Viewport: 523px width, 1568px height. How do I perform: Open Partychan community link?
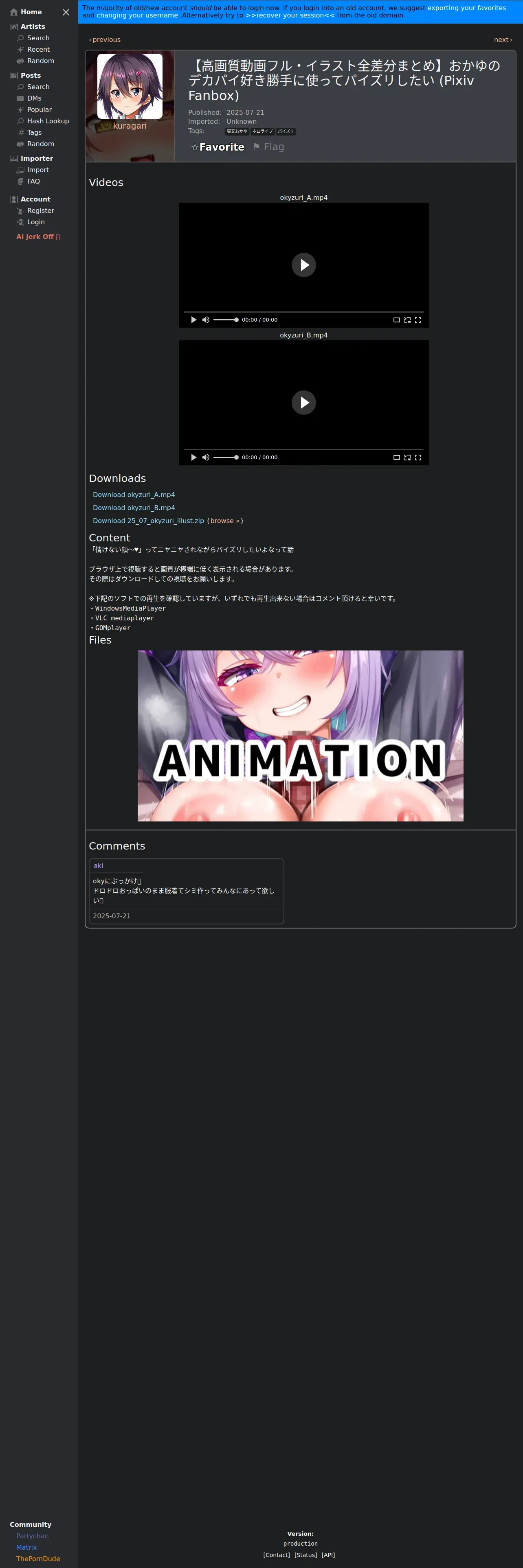(x=32, y=1536)
